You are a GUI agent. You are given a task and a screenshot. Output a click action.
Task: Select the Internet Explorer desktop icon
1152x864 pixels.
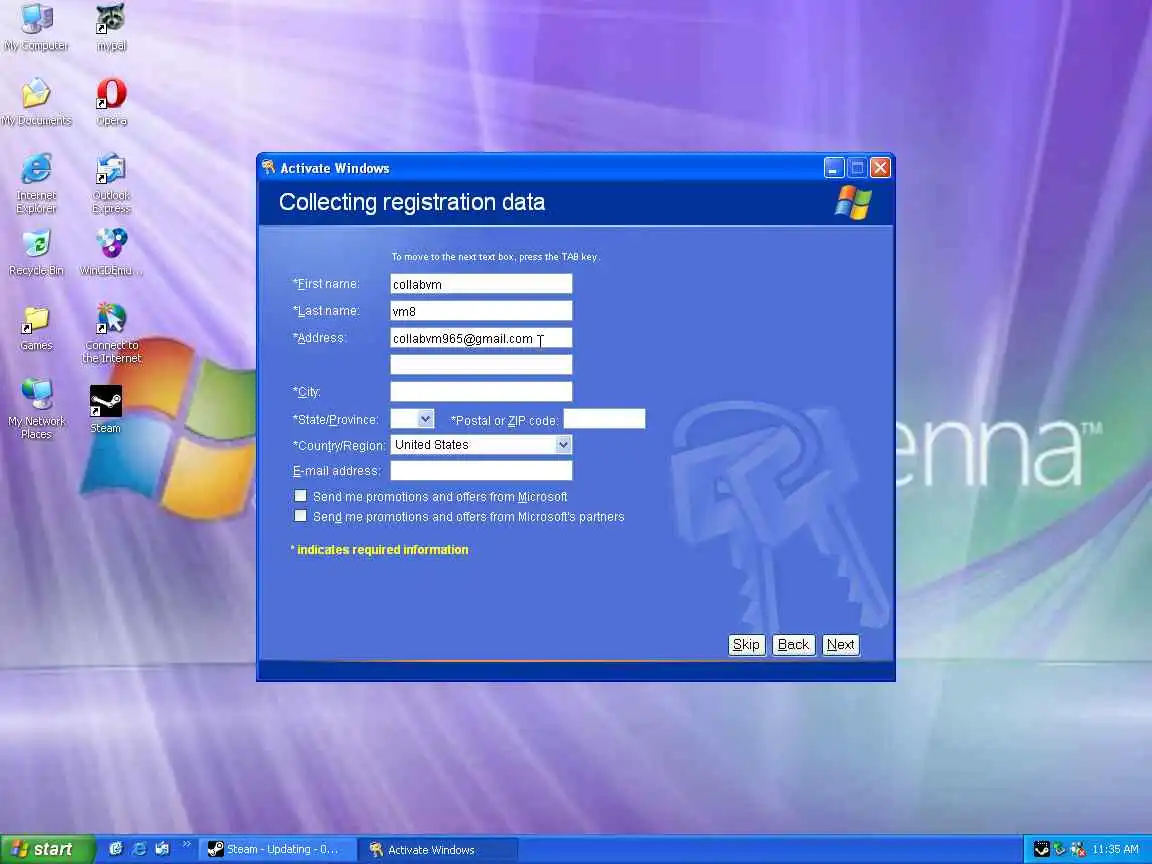(x=36, y=184)
